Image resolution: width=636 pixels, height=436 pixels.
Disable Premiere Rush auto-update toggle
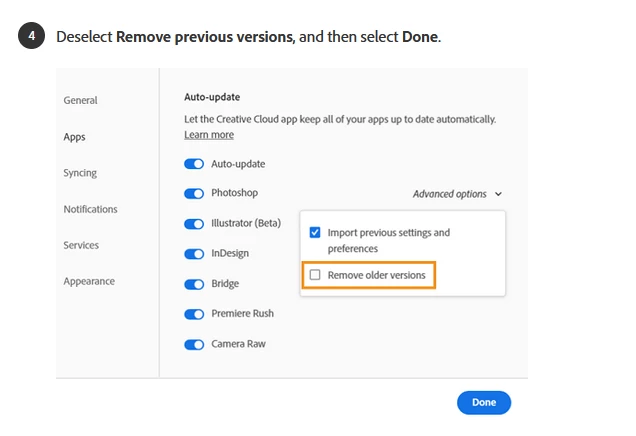coord(194,314)
